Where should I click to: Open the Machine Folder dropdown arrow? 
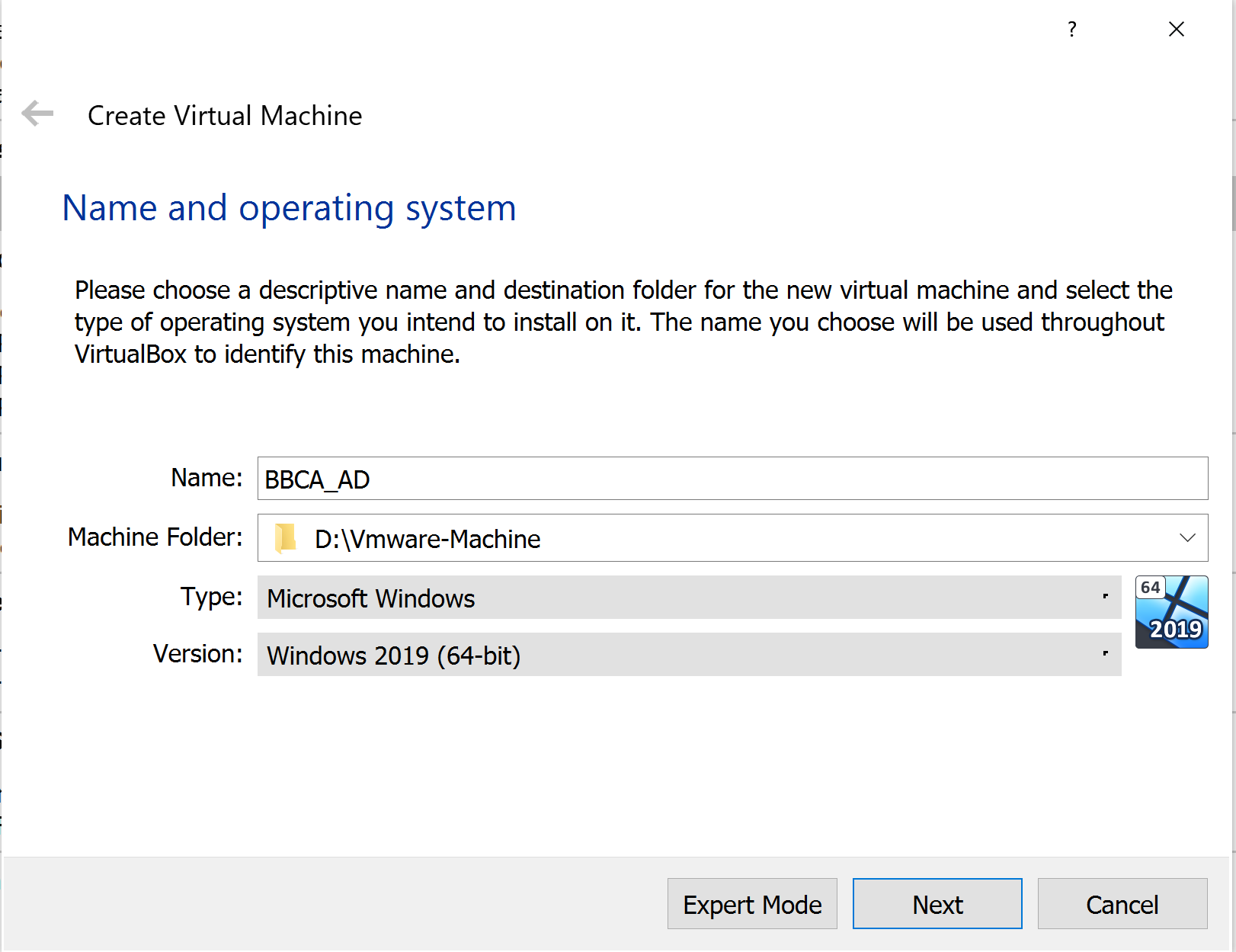pyautogui.click(x=1187, y=537)
